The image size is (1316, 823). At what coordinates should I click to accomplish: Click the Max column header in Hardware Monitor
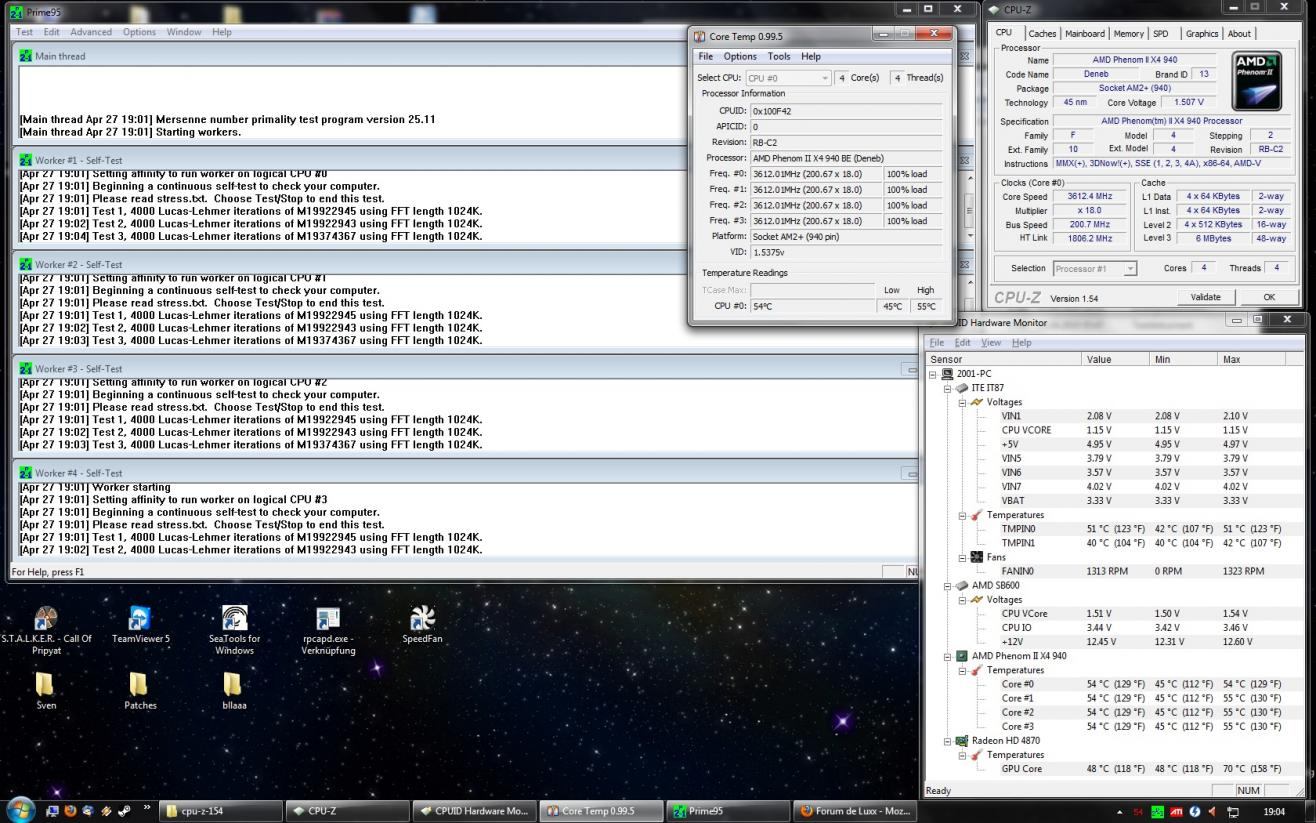point(1251,358)
